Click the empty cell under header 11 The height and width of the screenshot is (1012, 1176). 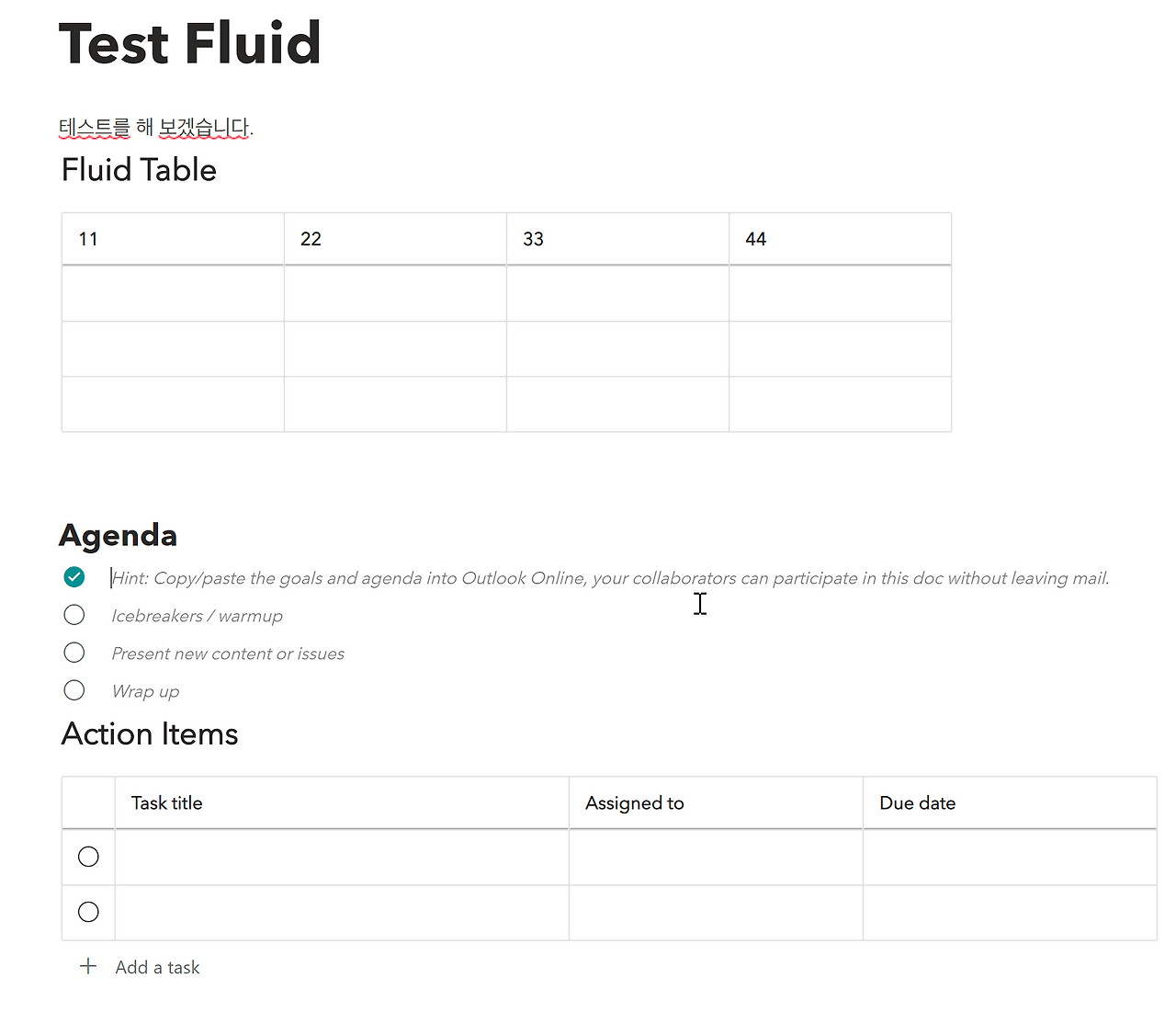[173, 293]
